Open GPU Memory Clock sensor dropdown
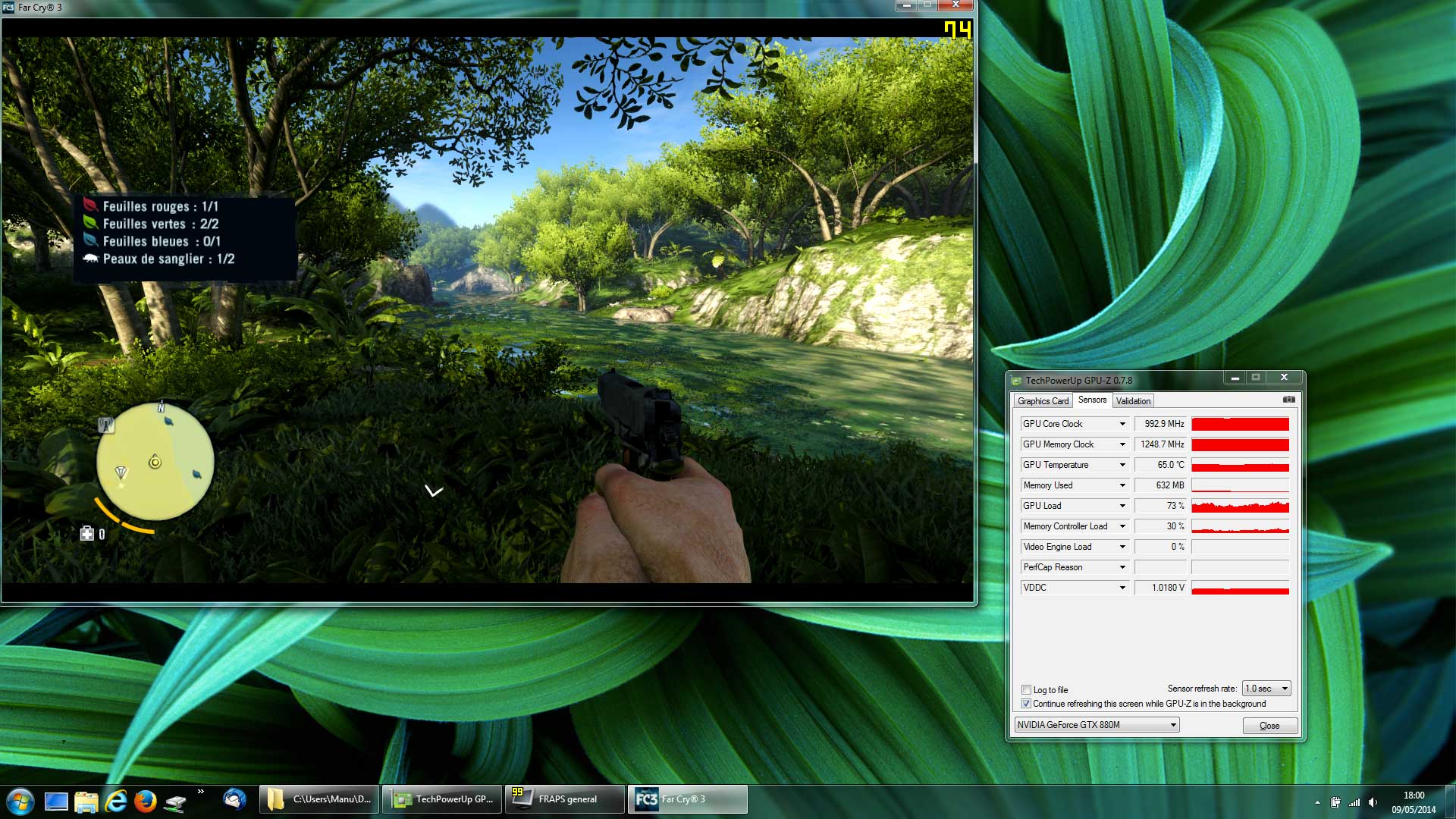Screen dimensions: 1456x819 1122,444
